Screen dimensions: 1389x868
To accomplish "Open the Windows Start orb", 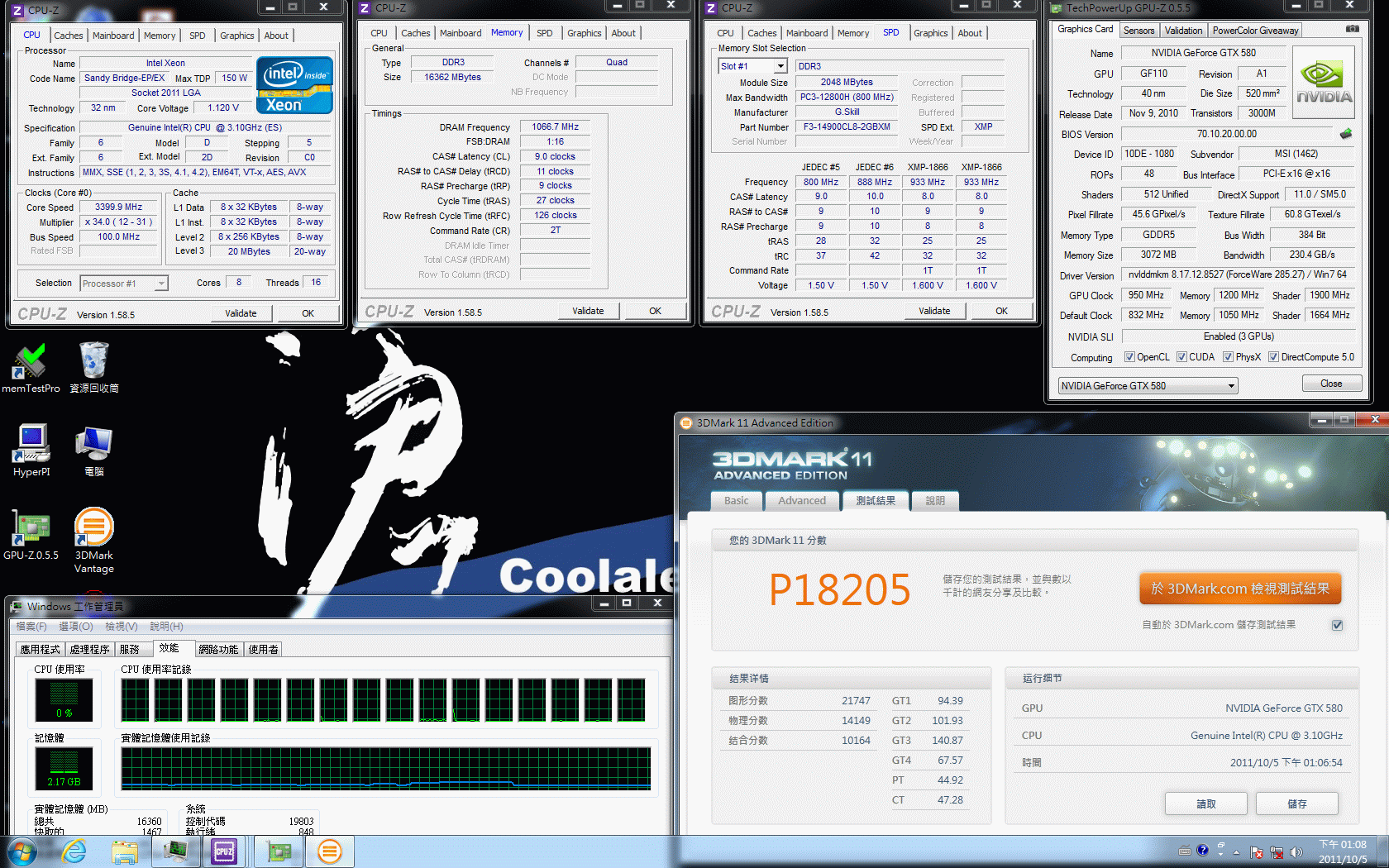I will pyautogui.click(x=22, y=851).
